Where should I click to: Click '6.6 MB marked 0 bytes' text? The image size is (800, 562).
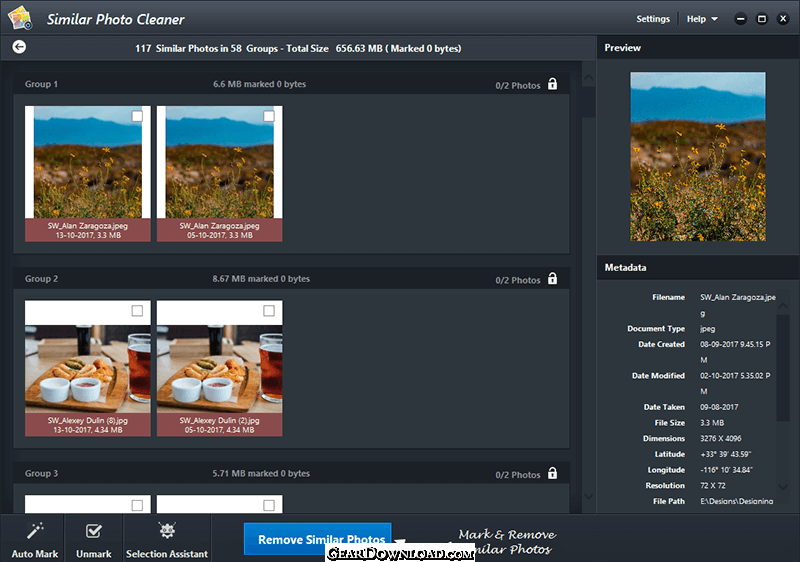point(259,84)
